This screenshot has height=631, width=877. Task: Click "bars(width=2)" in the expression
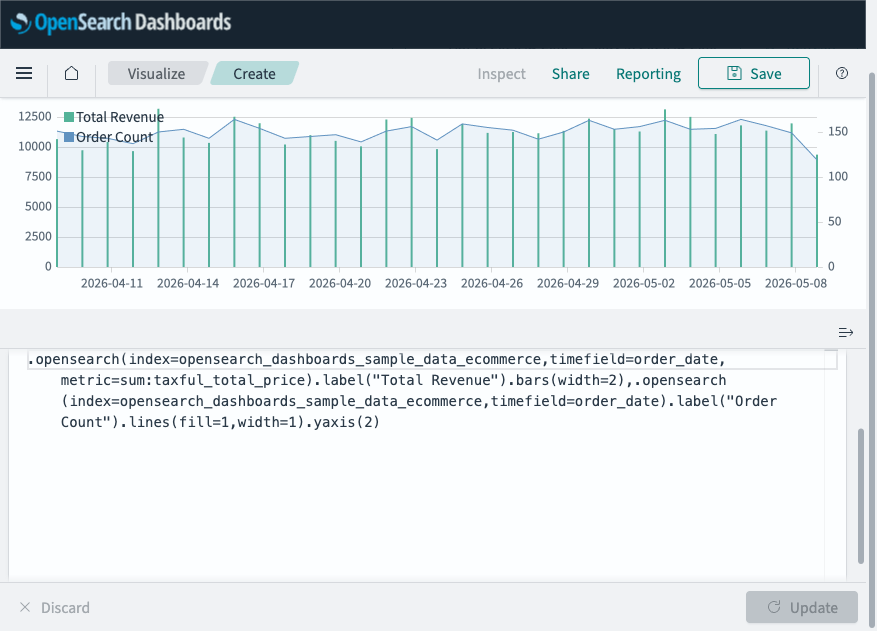pyautogui.click(x=569, y=380)
